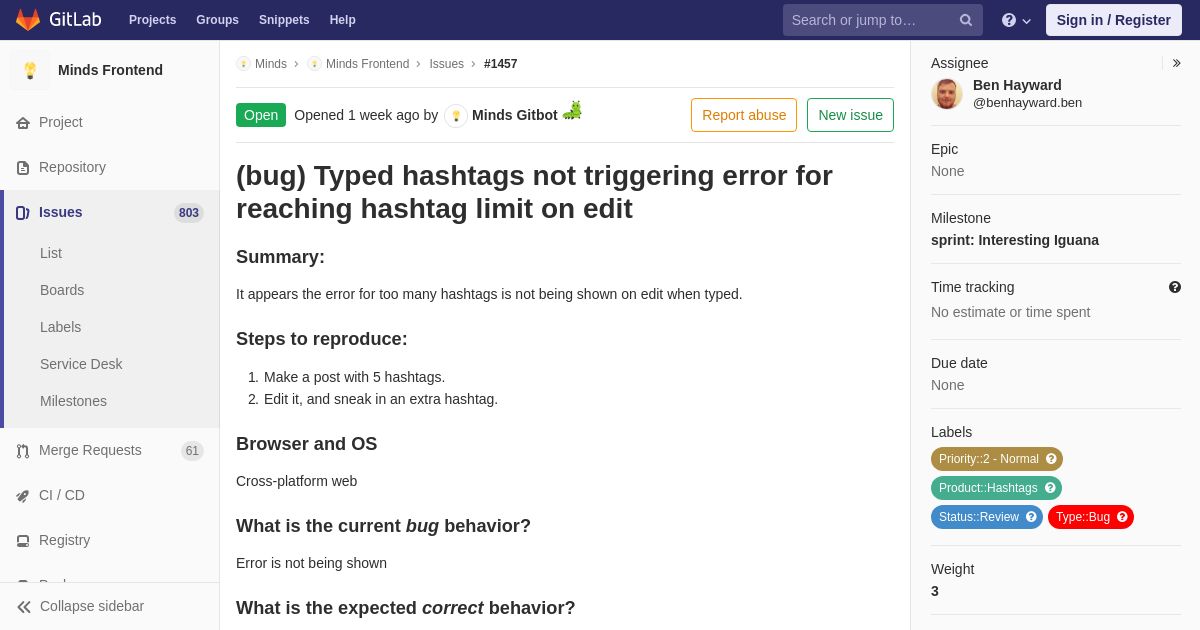This screenshot has height=630, width=1200.
Task: Click the Merge Requests count badge 61
Action: pyautogui.click(x=192, y=451)
